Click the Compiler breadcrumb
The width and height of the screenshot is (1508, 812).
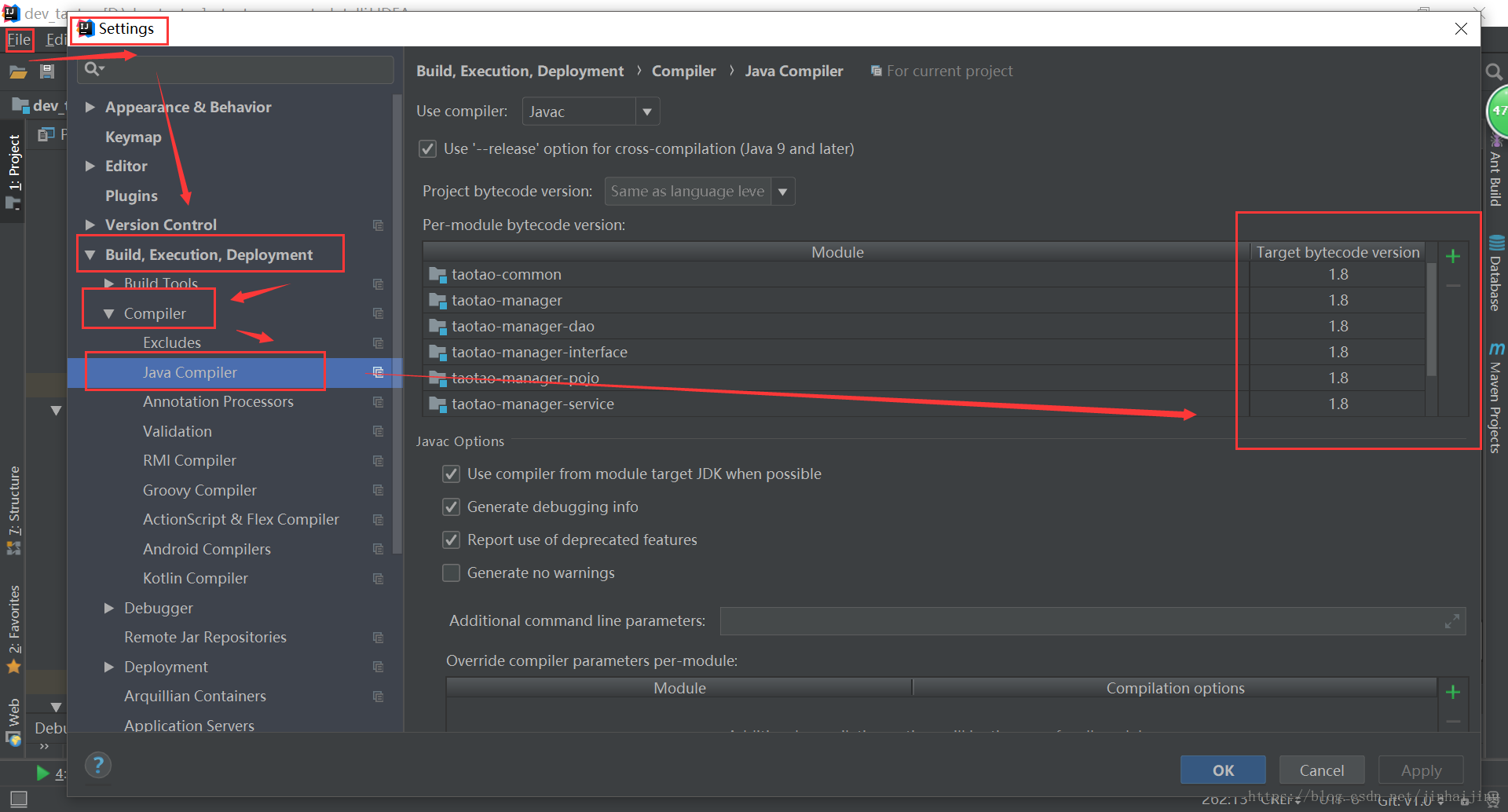point(683,71)
